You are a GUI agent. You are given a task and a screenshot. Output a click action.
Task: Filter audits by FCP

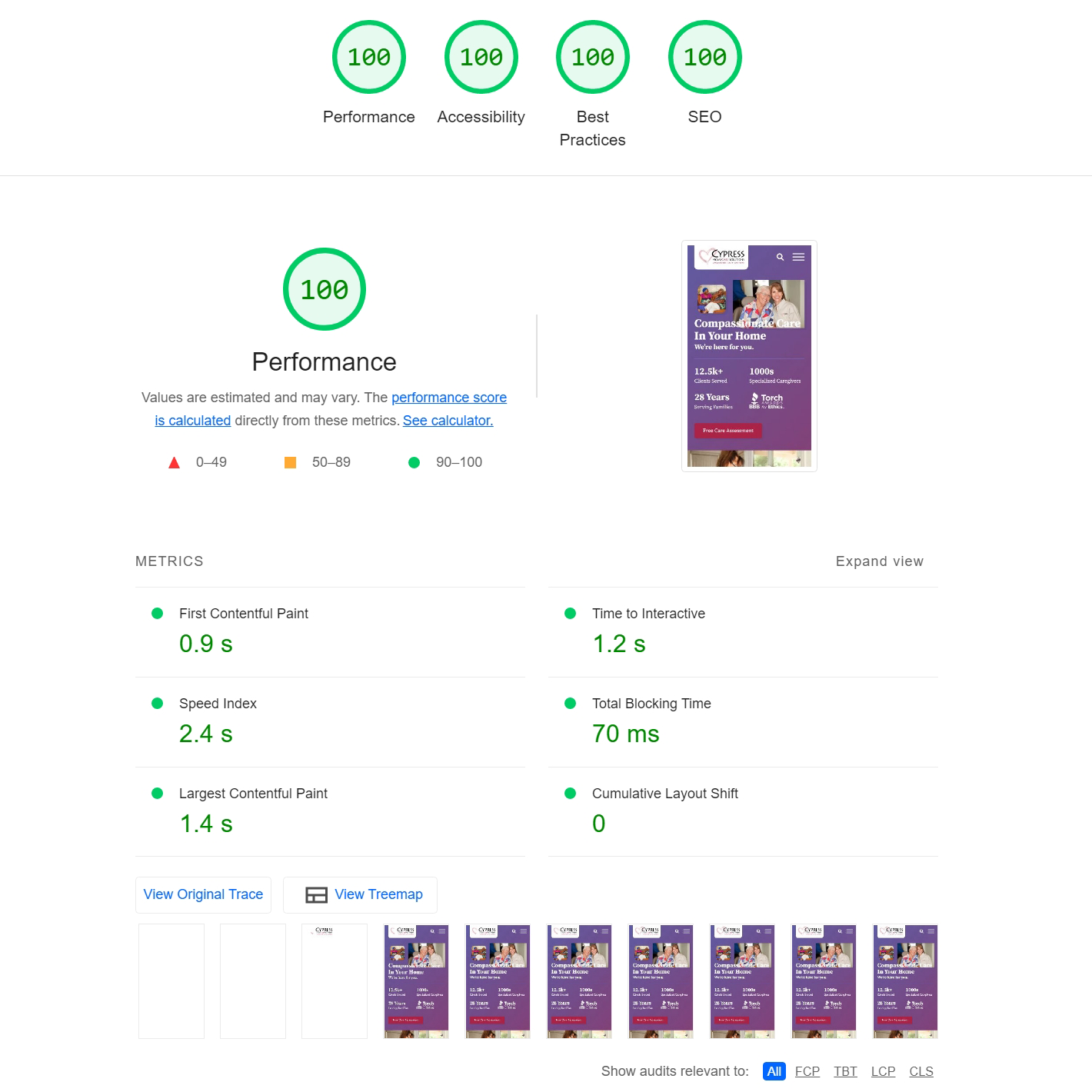(807, 1071)
